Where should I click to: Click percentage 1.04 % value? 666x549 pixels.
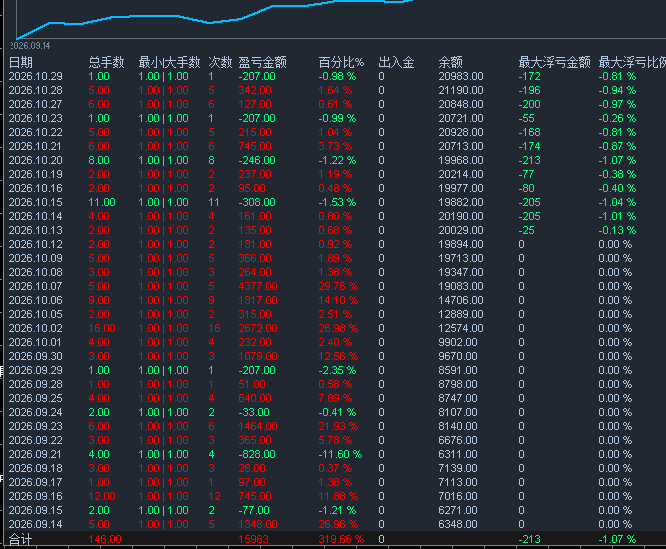(335, 132)
